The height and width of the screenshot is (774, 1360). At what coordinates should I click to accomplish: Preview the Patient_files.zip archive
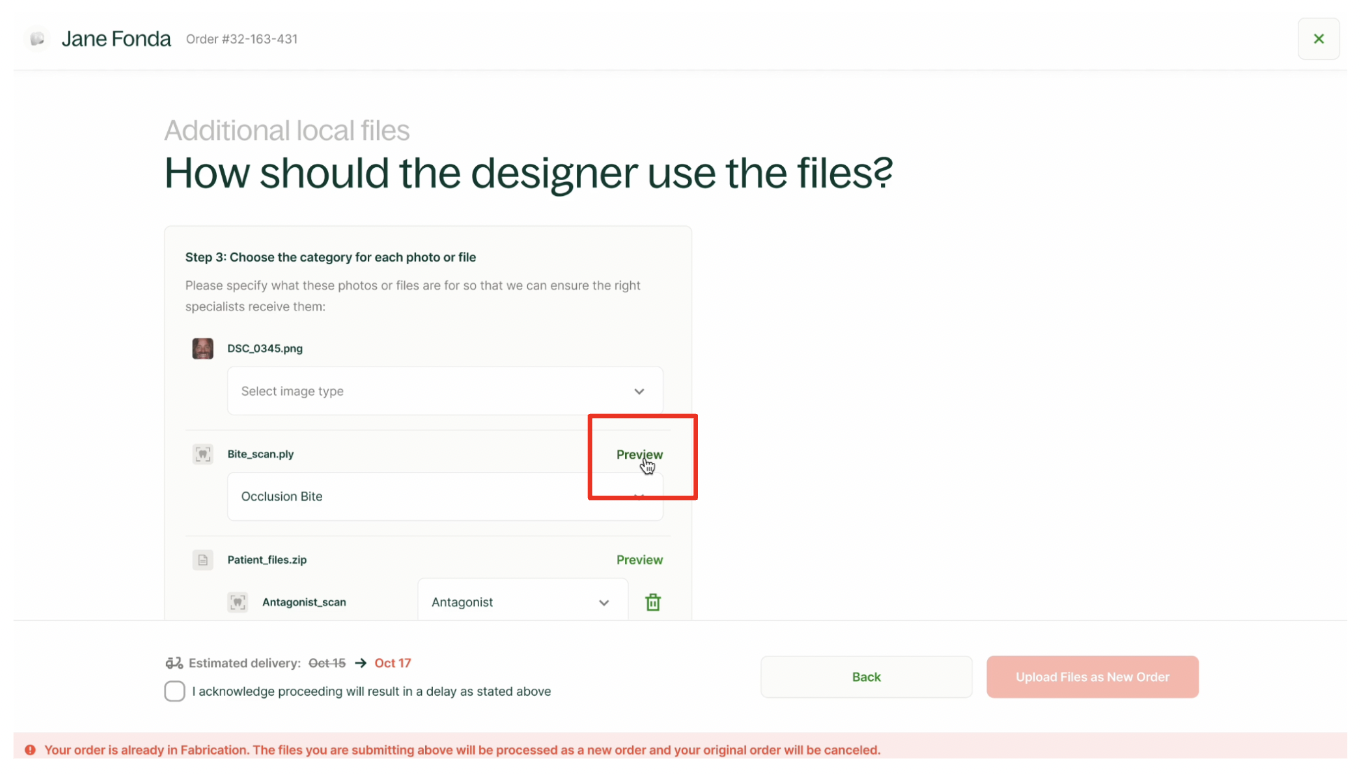(639, 560)
